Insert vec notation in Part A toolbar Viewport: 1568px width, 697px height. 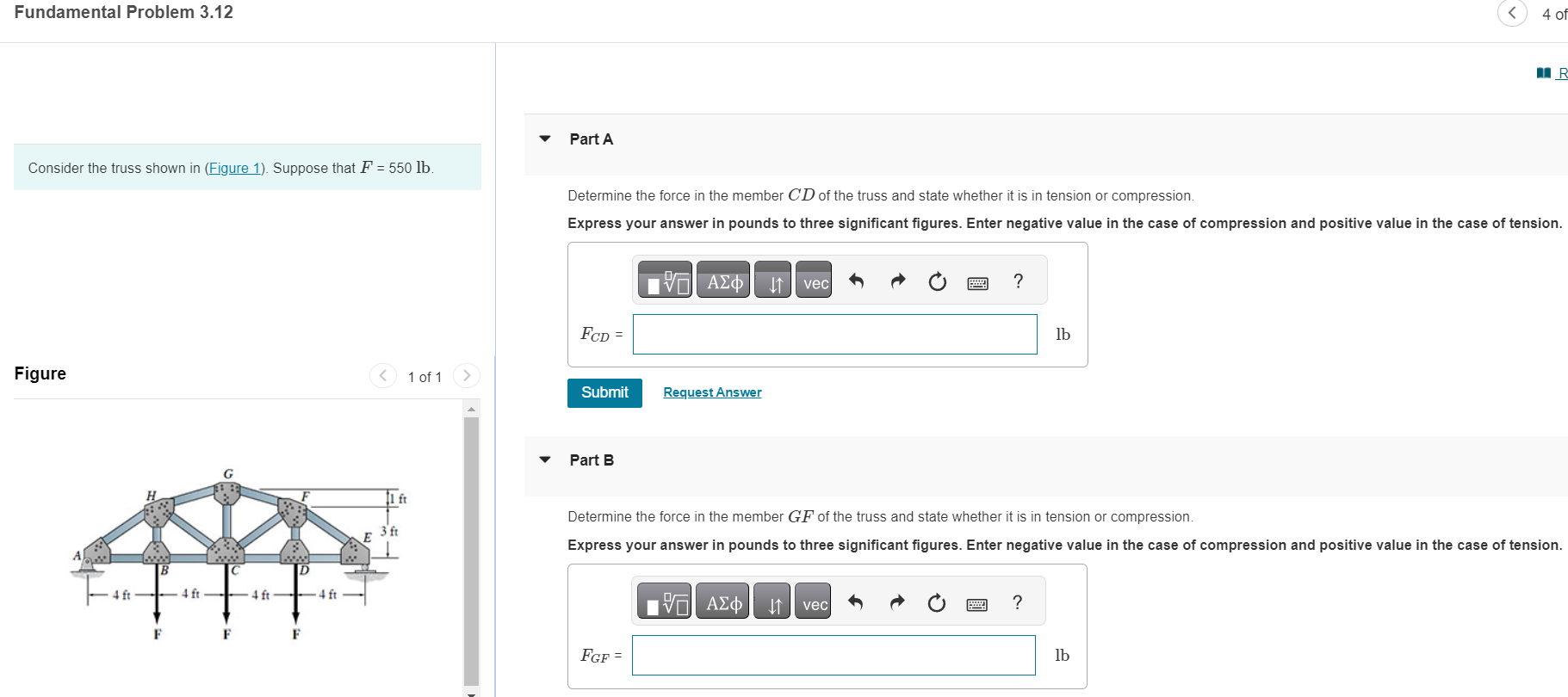coord(814,281)
